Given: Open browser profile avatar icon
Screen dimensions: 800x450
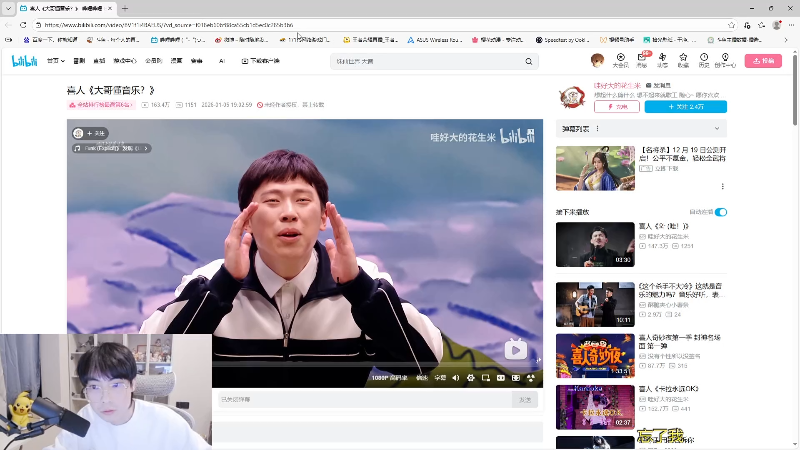Looking at the screenshot, I should point(777,24).
